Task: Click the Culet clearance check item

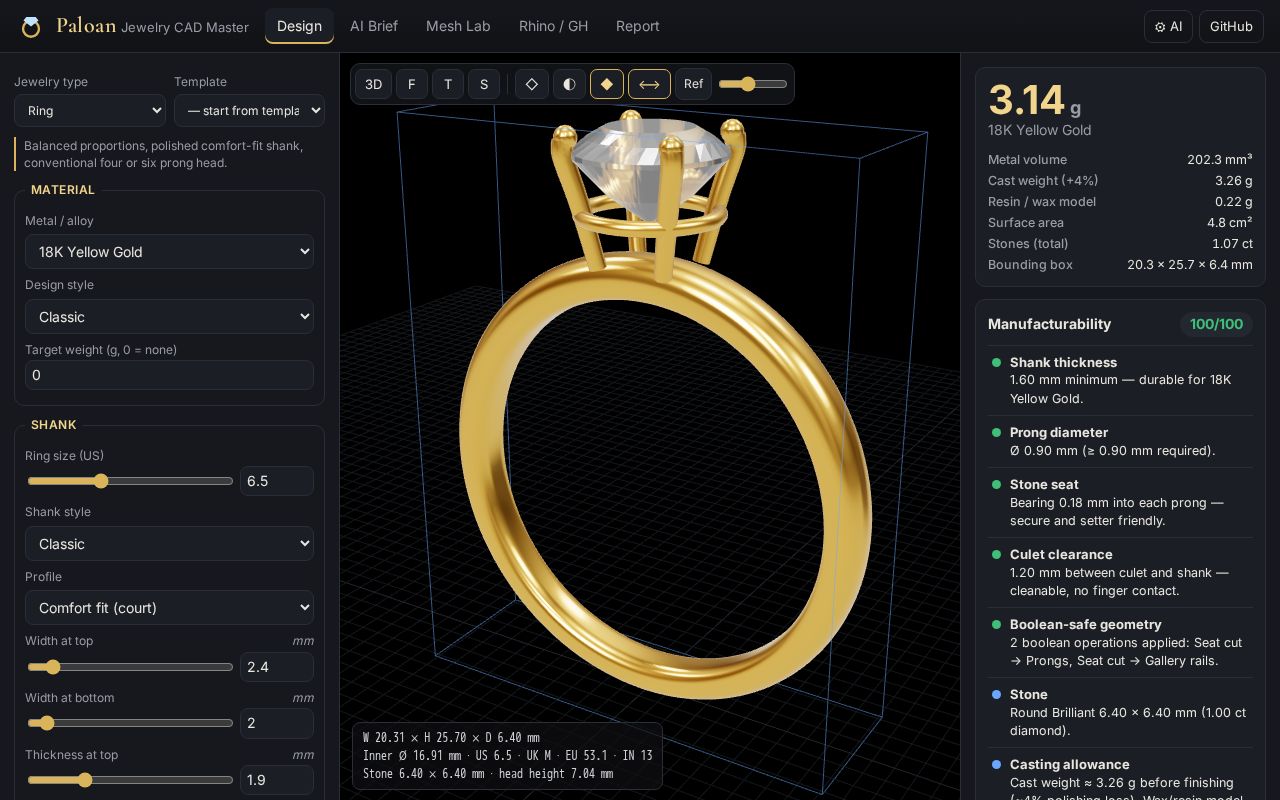Action: (1120, 572)
